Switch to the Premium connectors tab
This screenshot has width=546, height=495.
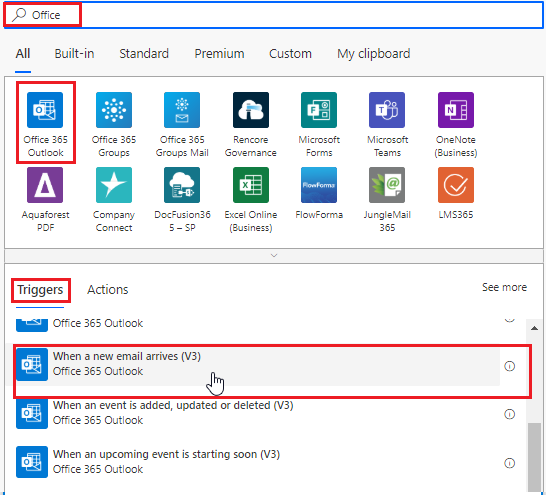(219, 54)
